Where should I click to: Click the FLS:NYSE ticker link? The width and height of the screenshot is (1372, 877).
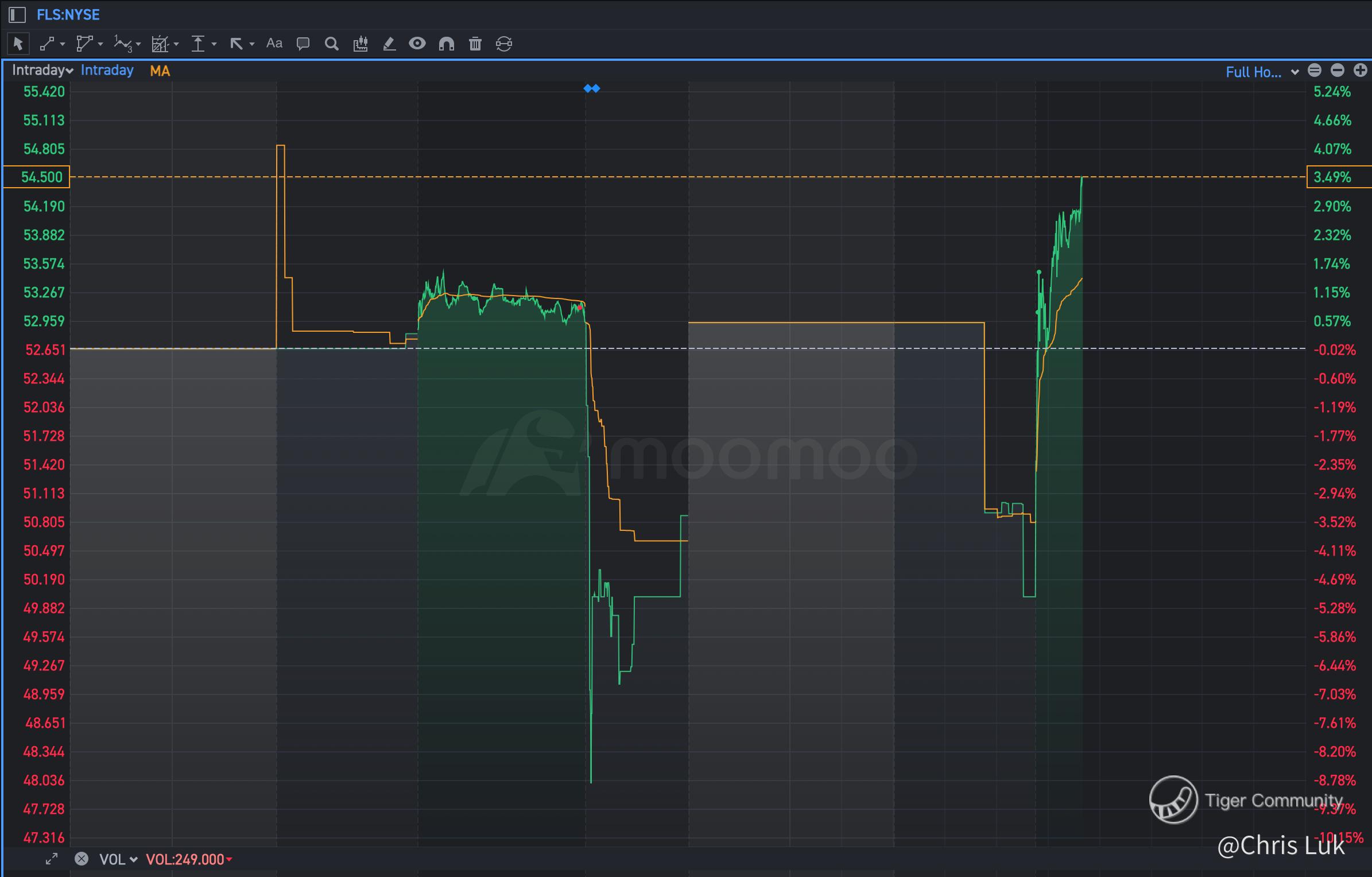coord(68,14)
